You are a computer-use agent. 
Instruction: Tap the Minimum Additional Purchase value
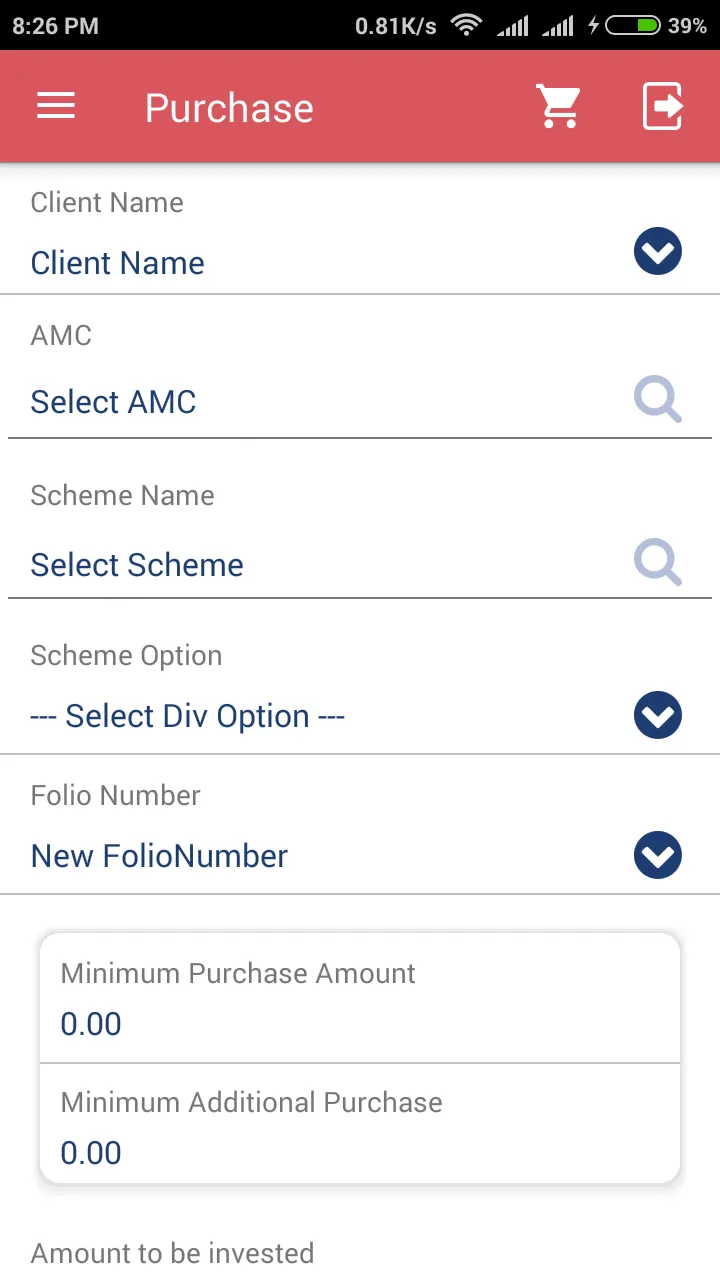tap(91, 1153)
